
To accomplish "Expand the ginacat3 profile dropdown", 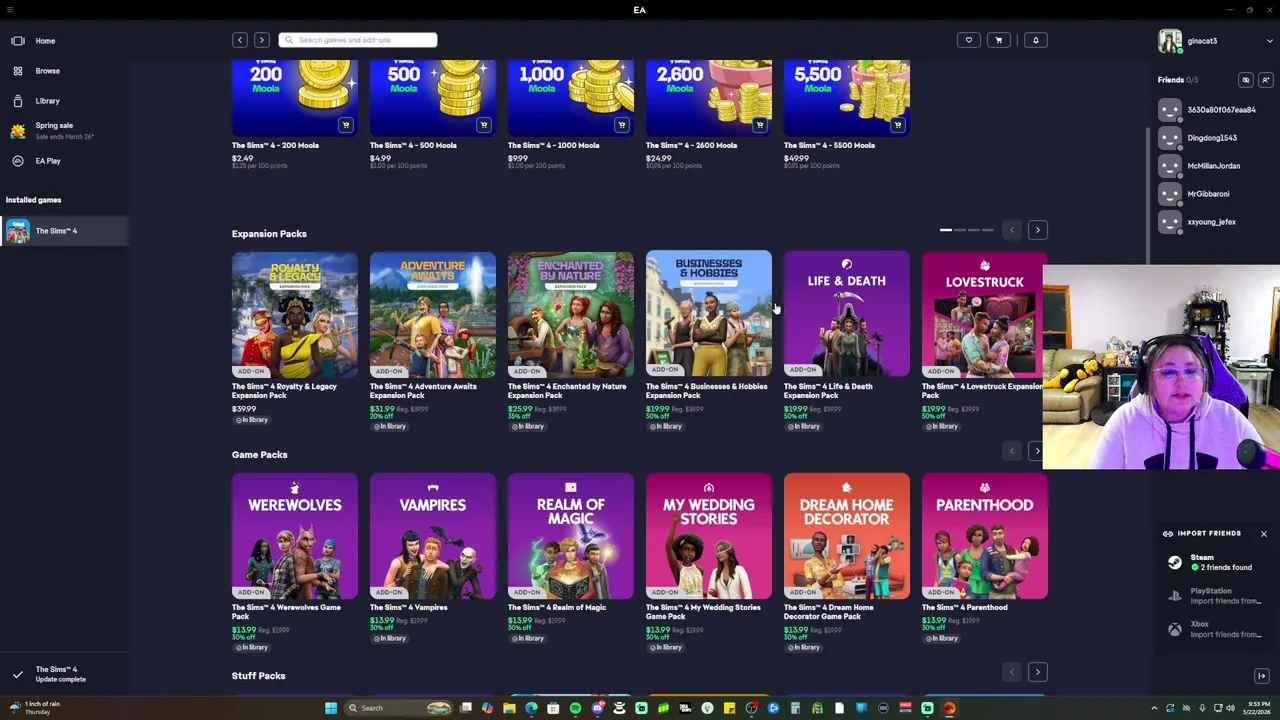I will tap(1270, 41).
